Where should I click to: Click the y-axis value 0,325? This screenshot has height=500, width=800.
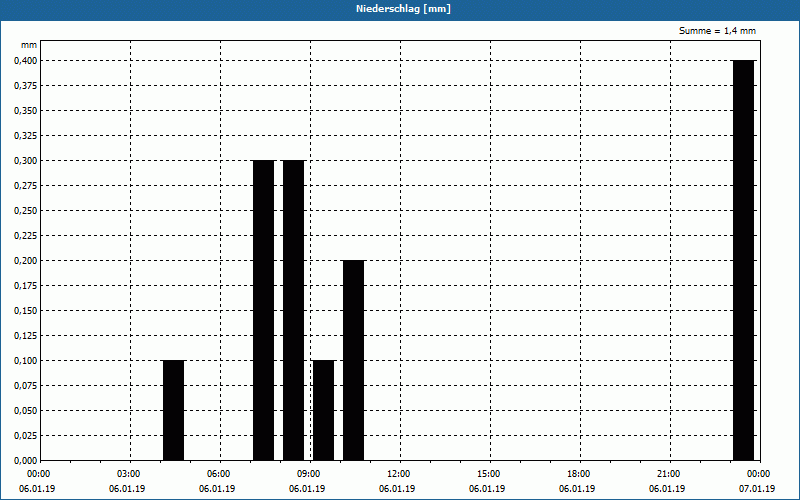26,136
